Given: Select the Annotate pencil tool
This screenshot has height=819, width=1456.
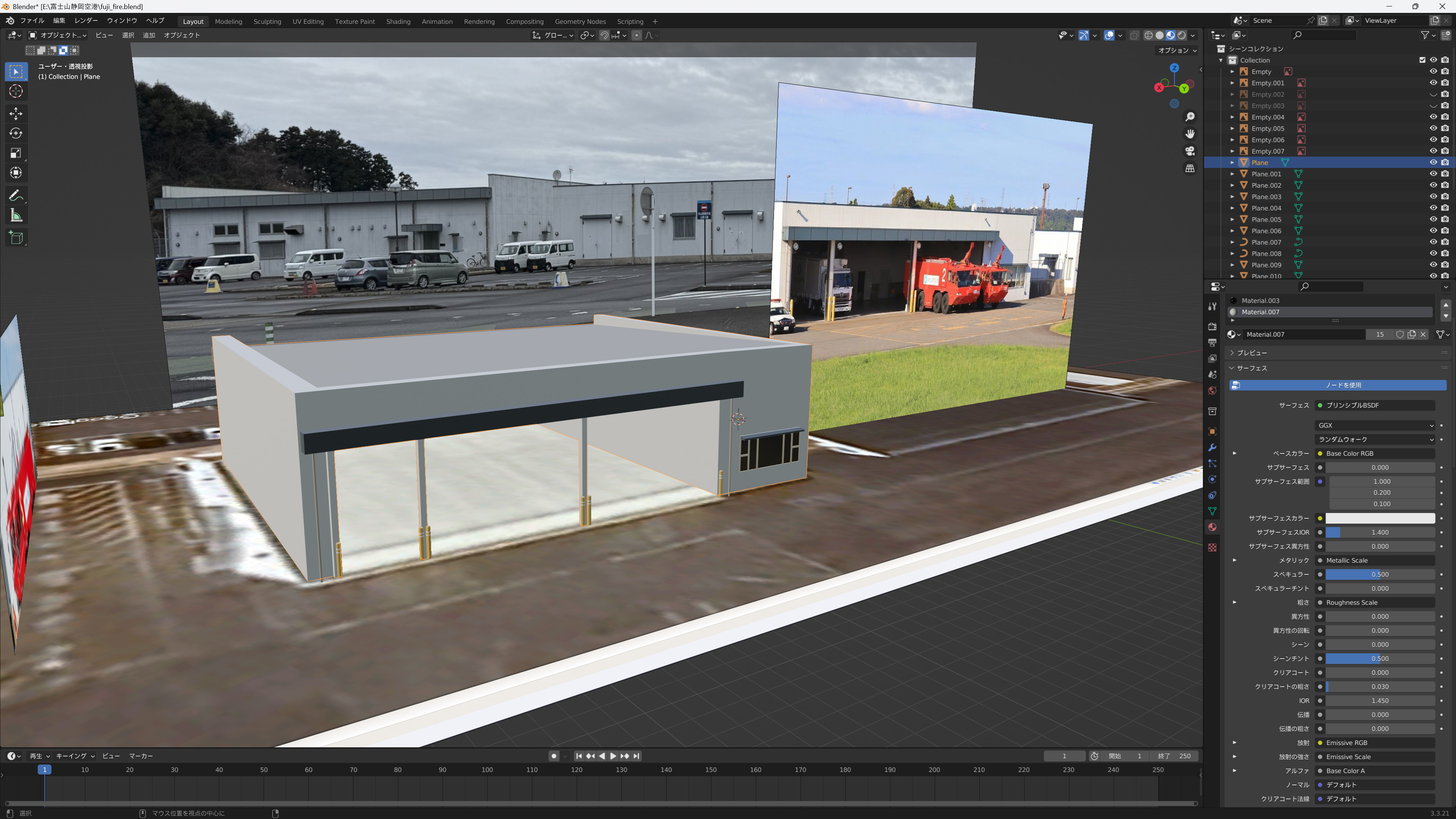Looking at the screenshot, I should (x=16, y=196).
